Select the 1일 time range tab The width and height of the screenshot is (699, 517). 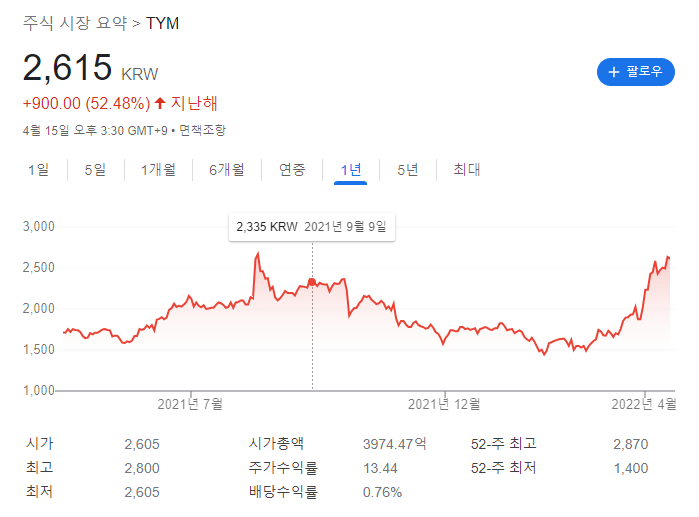click(38, 170)
